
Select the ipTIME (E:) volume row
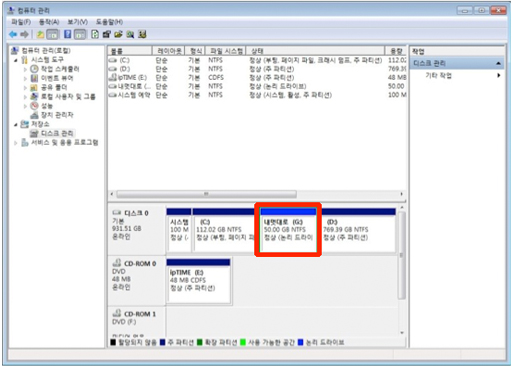click(257, 78)
